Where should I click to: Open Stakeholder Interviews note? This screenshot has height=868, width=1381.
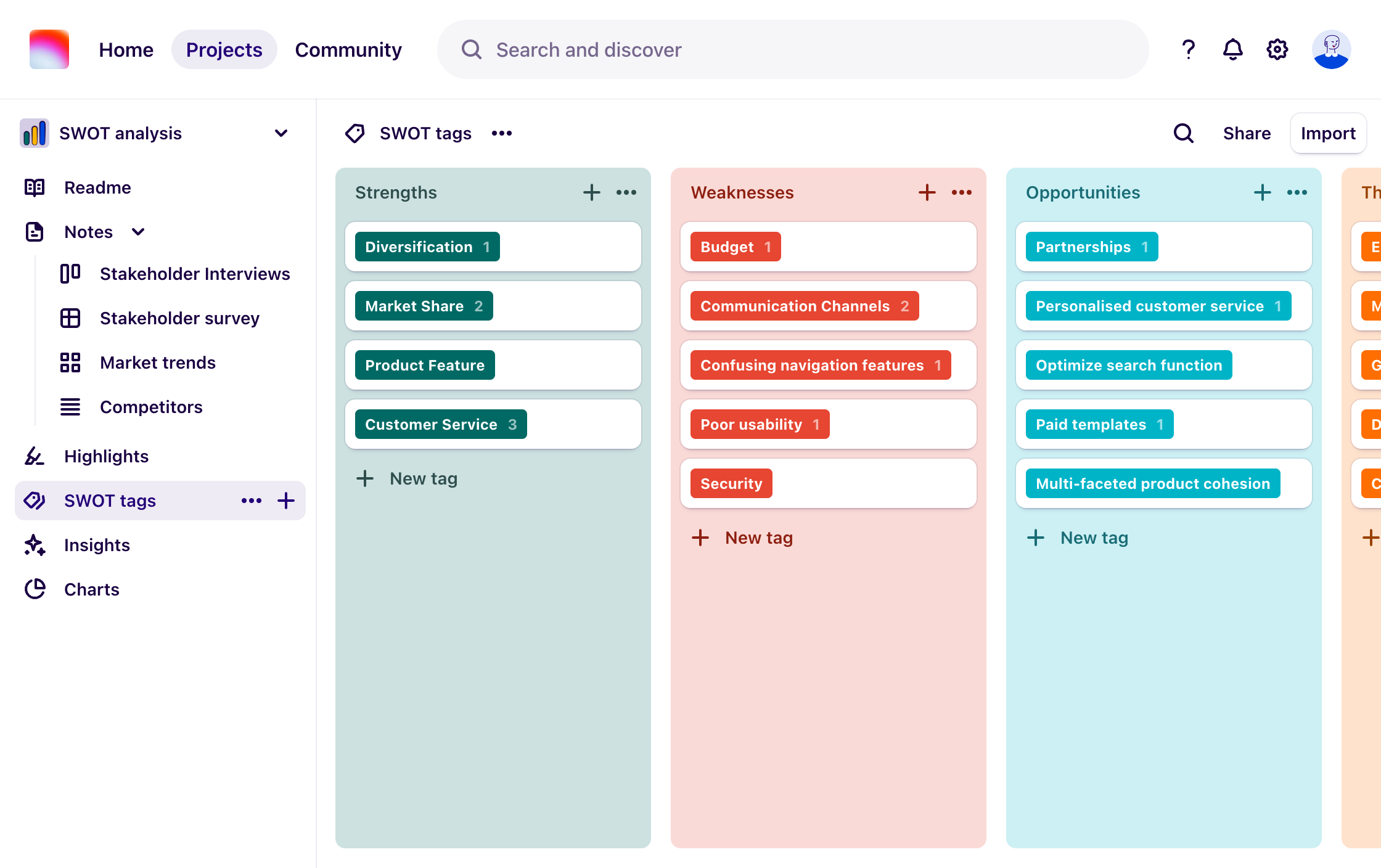(x=195, y=274)
